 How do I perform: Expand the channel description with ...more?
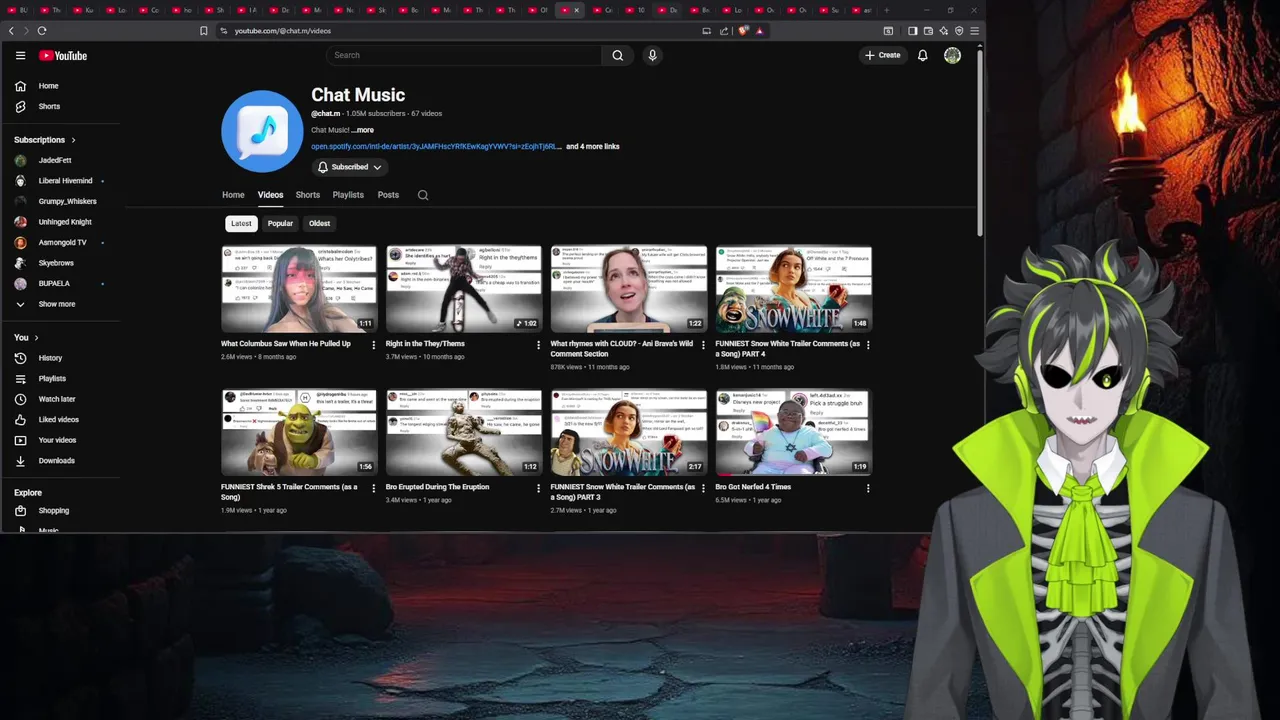(362, 130)
